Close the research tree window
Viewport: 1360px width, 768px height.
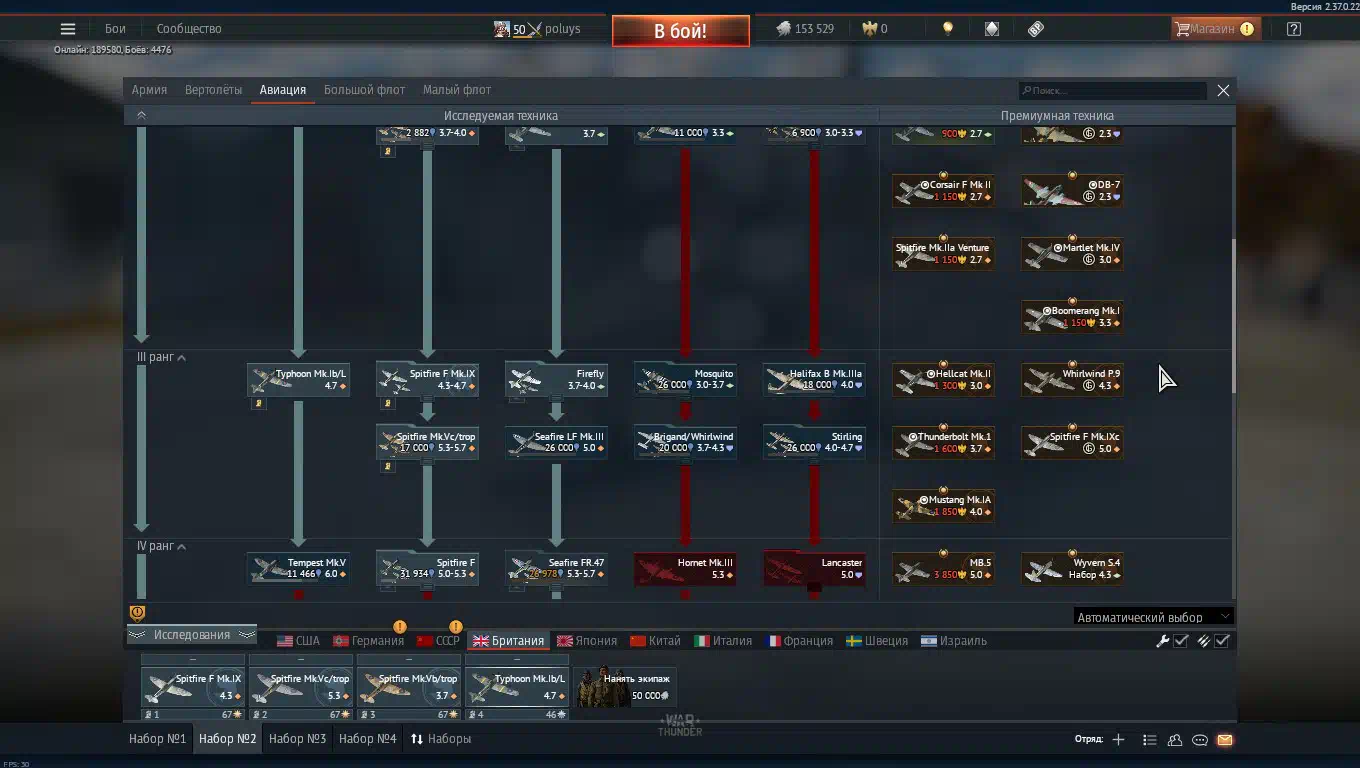click(1223, 90)
